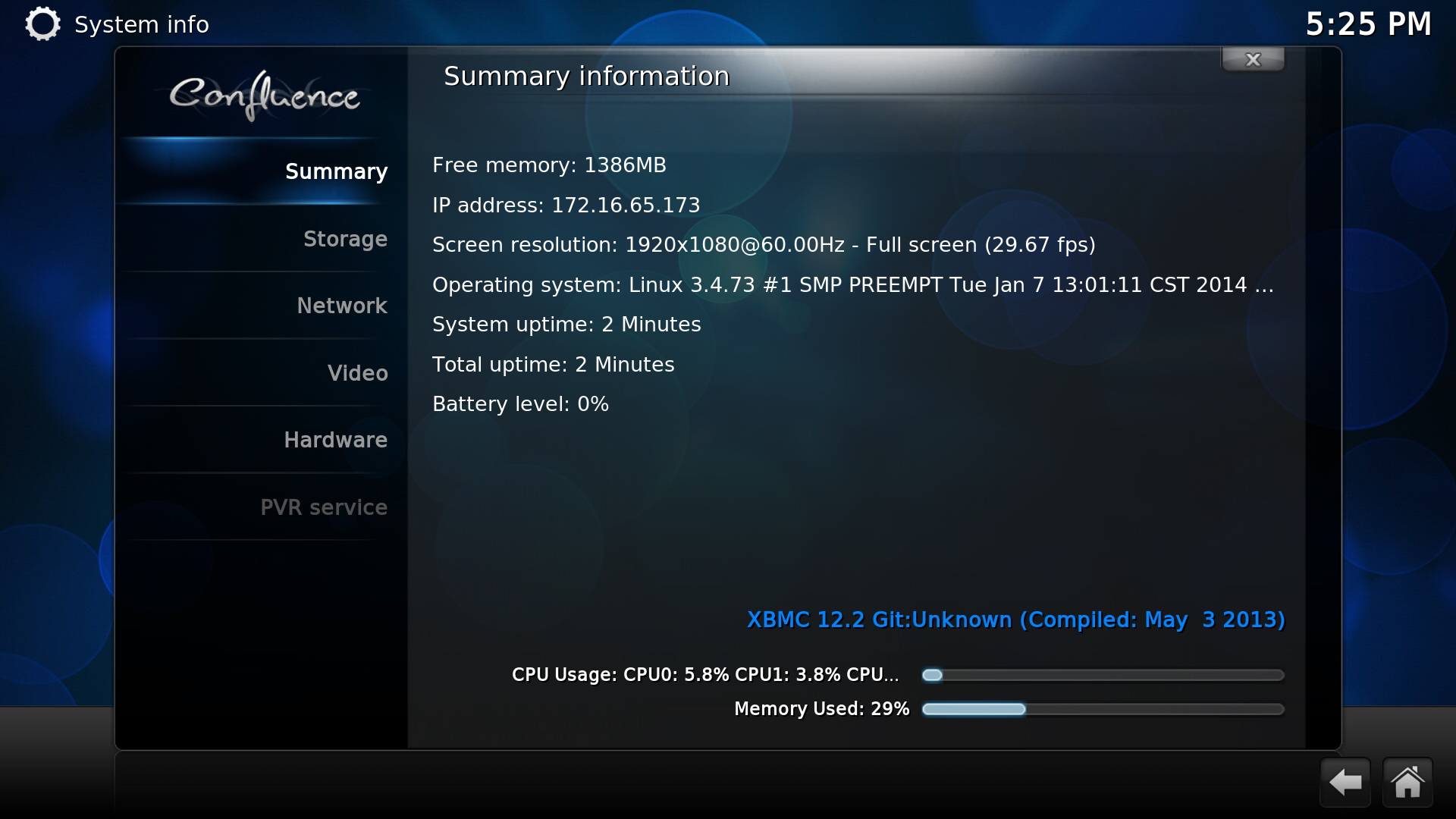Click the Operating system Linux line
Screen dimensions: 1456x819
click(x=853, y=285)
